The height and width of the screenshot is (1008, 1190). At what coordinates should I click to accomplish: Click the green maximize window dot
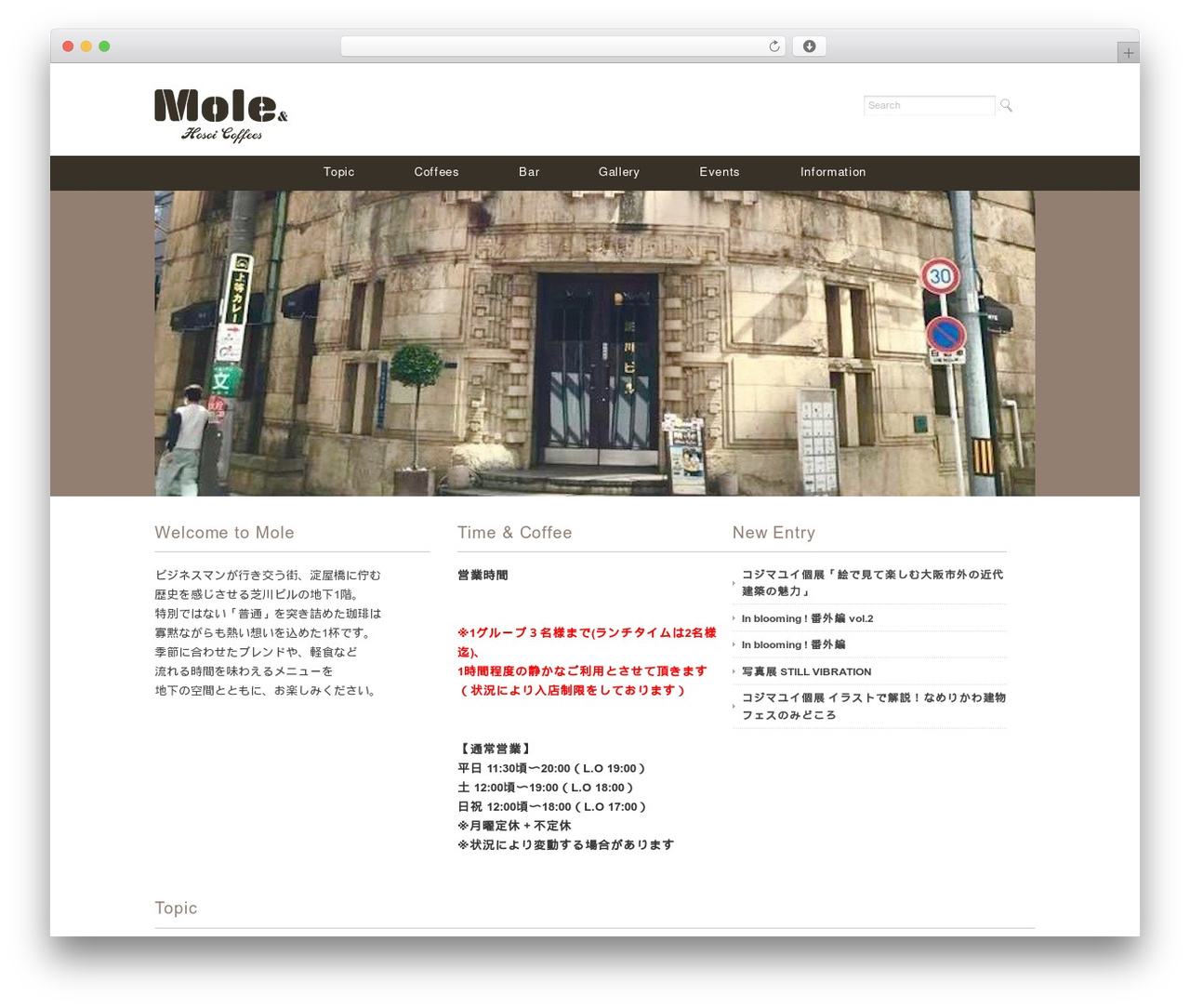(x=104, y=46)
